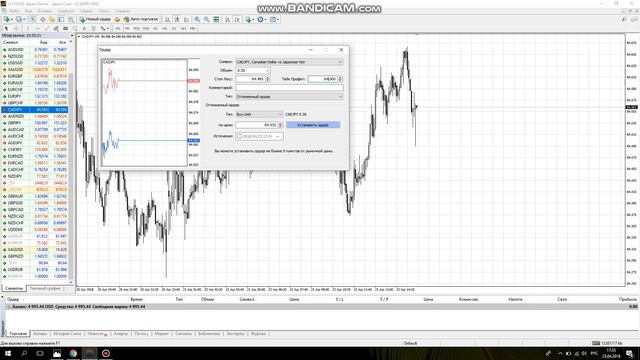Switch to H1 timeframe
640x360 pixels.
click(x=155, y=29)
